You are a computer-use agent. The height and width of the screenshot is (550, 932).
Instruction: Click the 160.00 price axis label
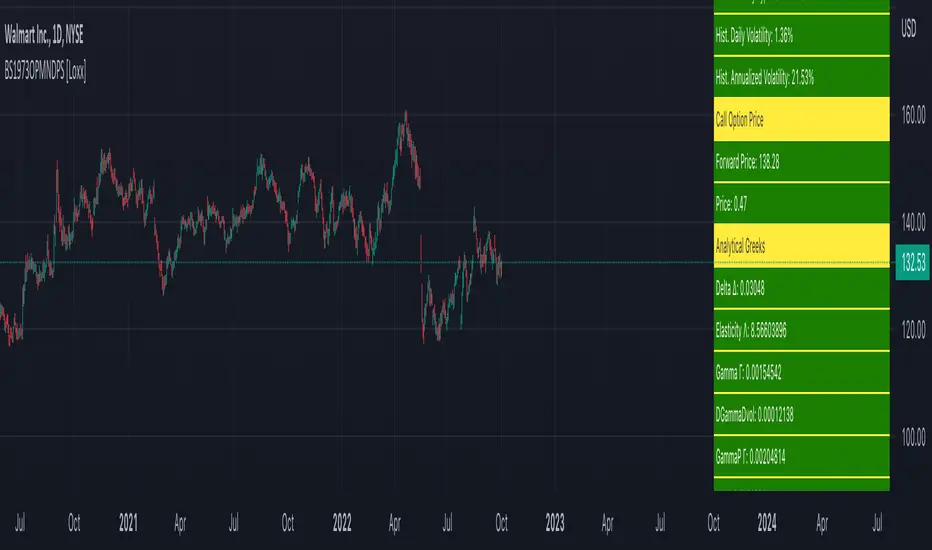(x=911, y=115)
